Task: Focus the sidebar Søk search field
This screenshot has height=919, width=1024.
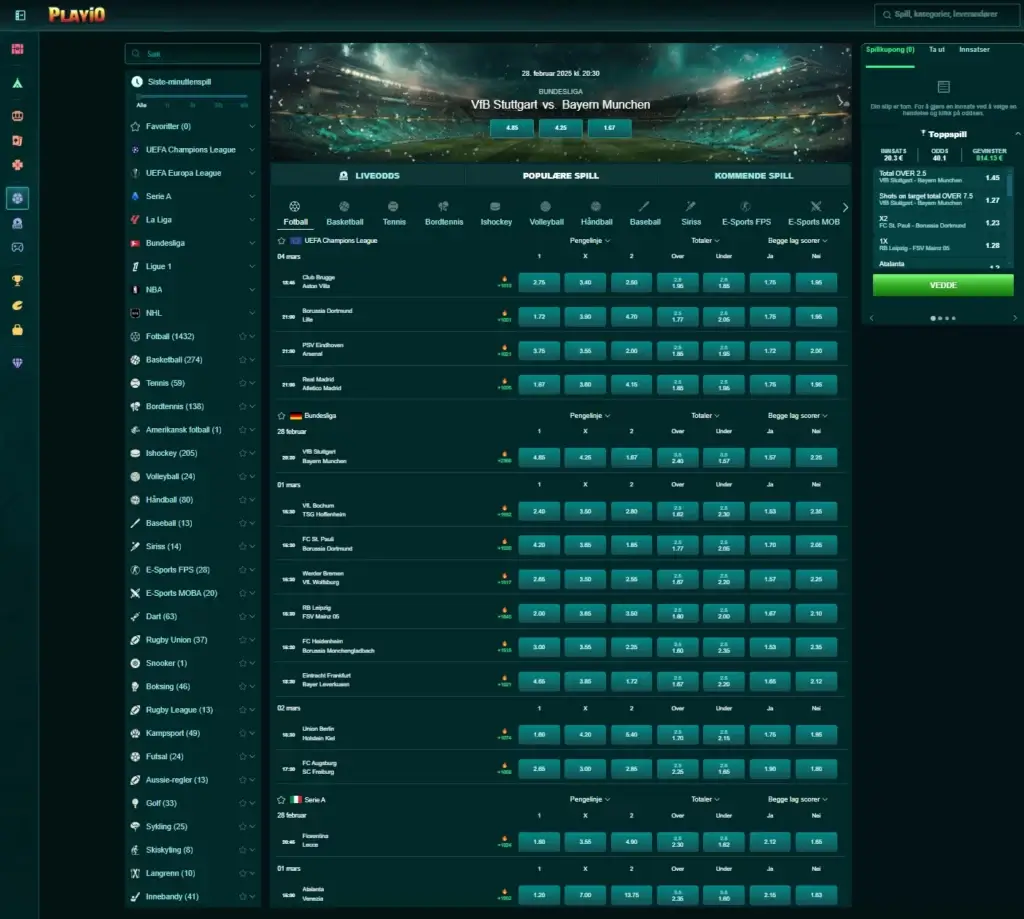Action: coord(193,54)
